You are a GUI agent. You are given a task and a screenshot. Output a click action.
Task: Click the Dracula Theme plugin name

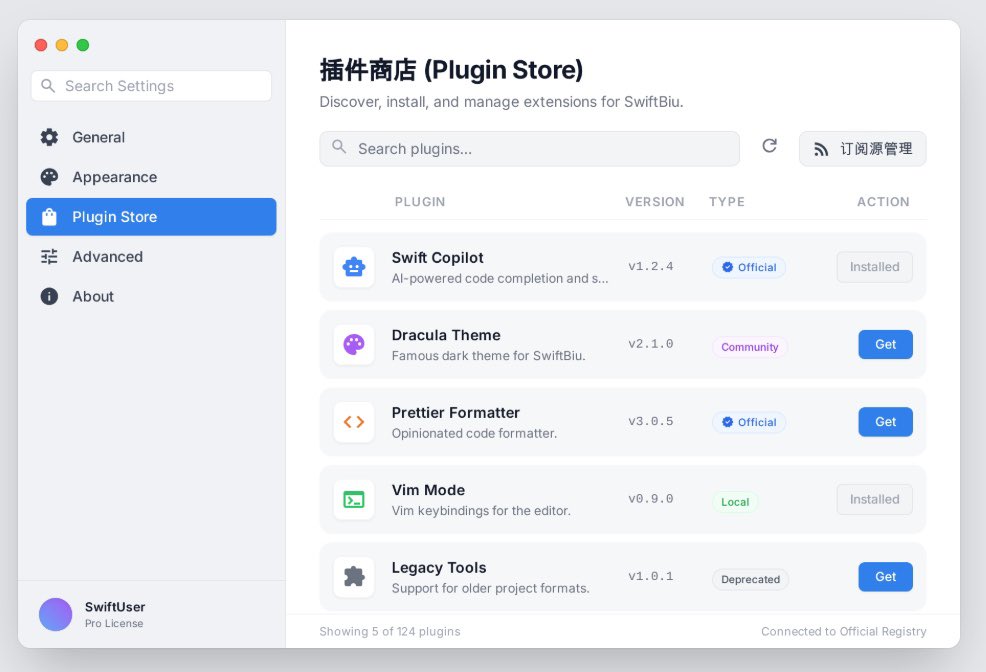[x=446, y=335]
